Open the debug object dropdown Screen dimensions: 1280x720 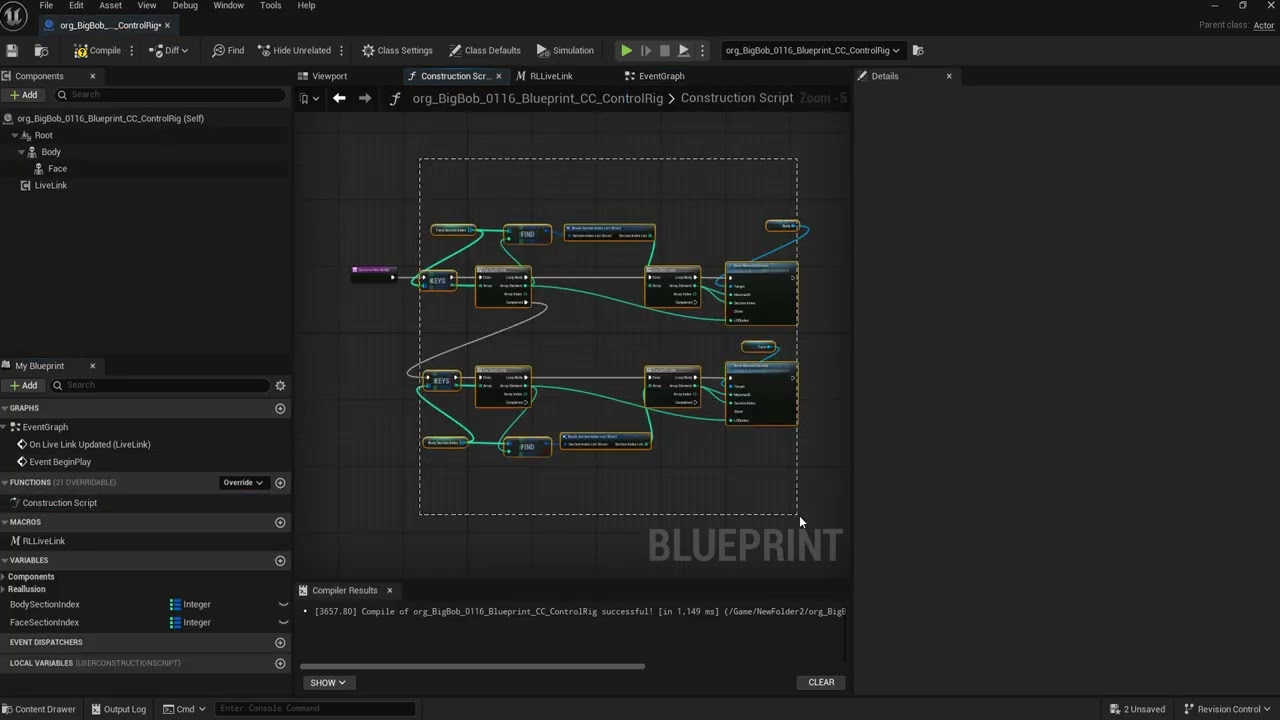click(812, 50)
